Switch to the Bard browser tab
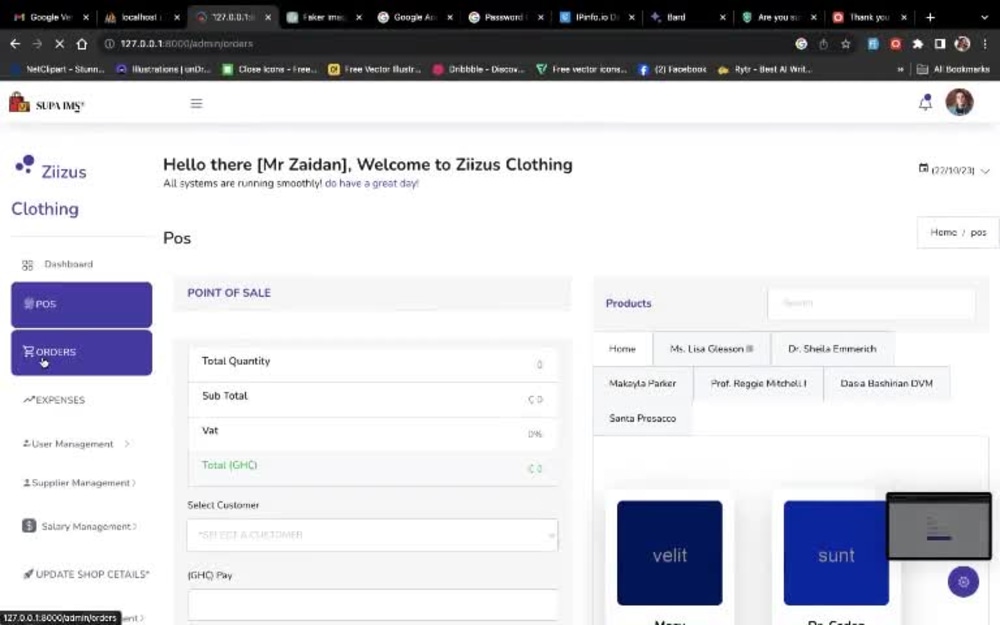Image resolution: width=1000 pixels, height=625 pixels. click(686, 17)
